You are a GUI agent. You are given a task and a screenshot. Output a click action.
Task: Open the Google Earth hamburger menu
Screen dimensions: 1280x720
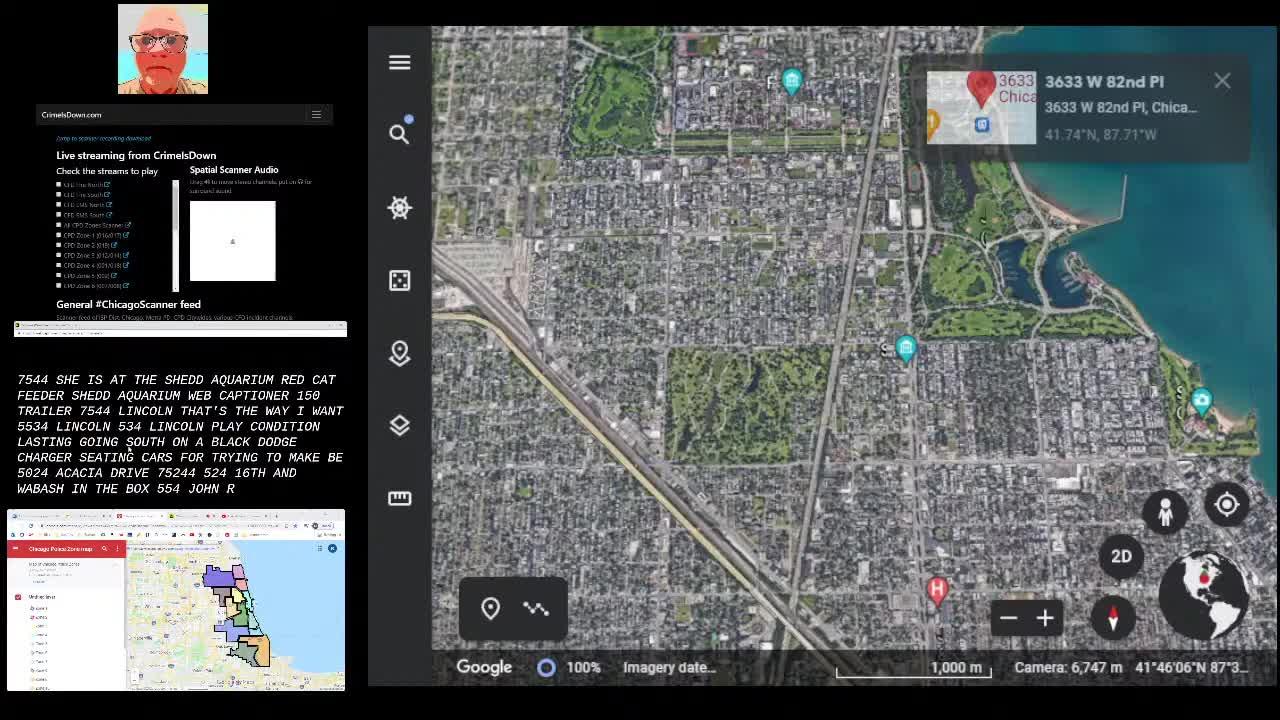pos(399,62)
